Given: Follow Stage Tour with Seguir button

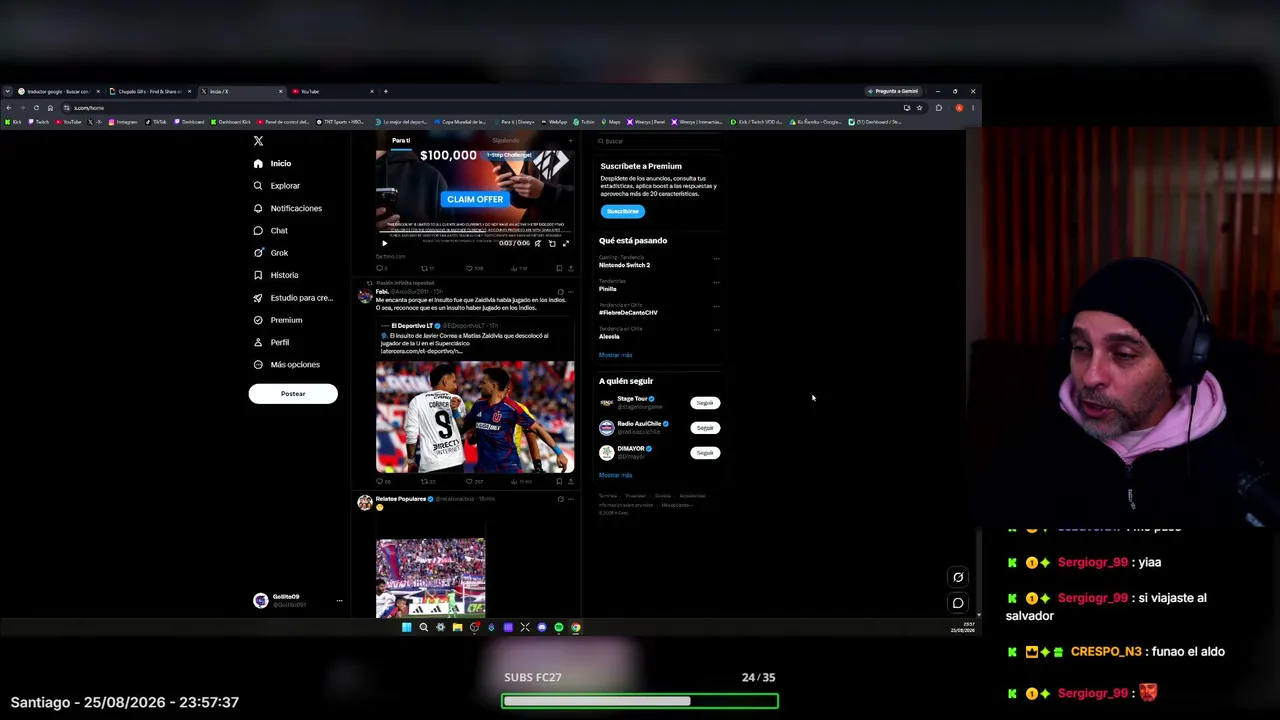Looking at the screenshot, I should (705, 403).
